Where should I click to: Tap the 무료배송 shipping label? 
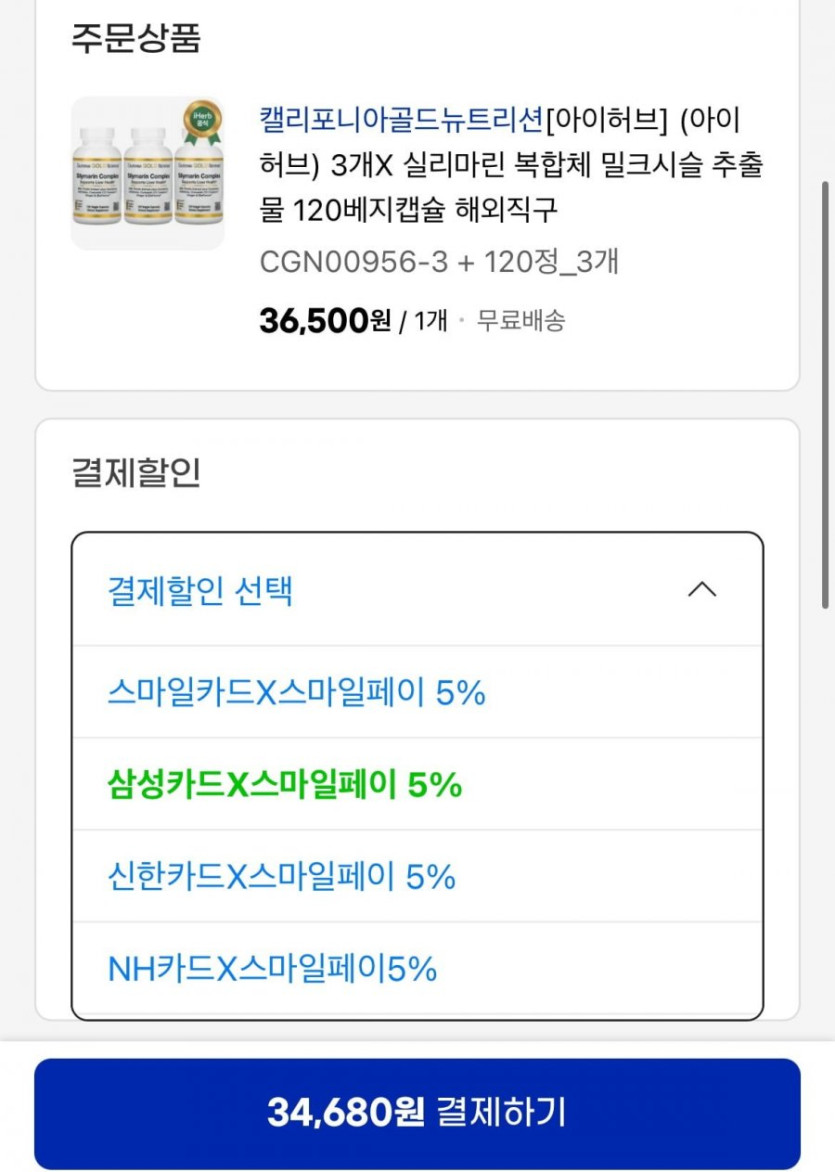tap(520, 321)
